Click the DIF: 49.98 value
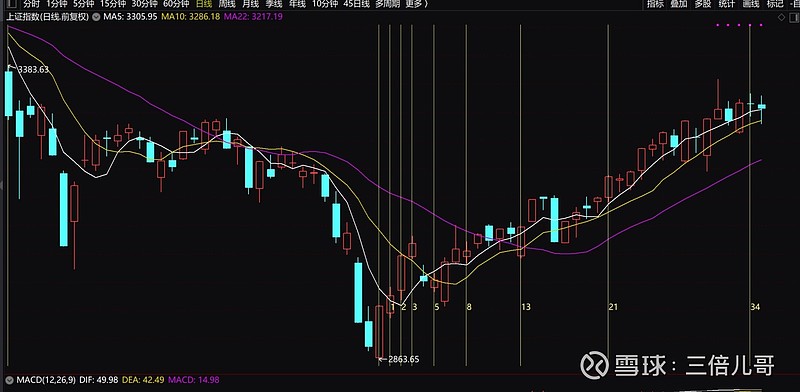The width and height of the screenshot is (800, 392). (99, 380)
